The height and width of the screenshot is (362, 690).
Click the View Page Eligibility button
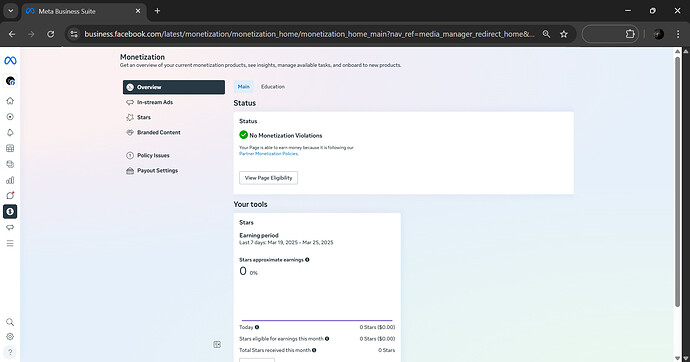268,178
